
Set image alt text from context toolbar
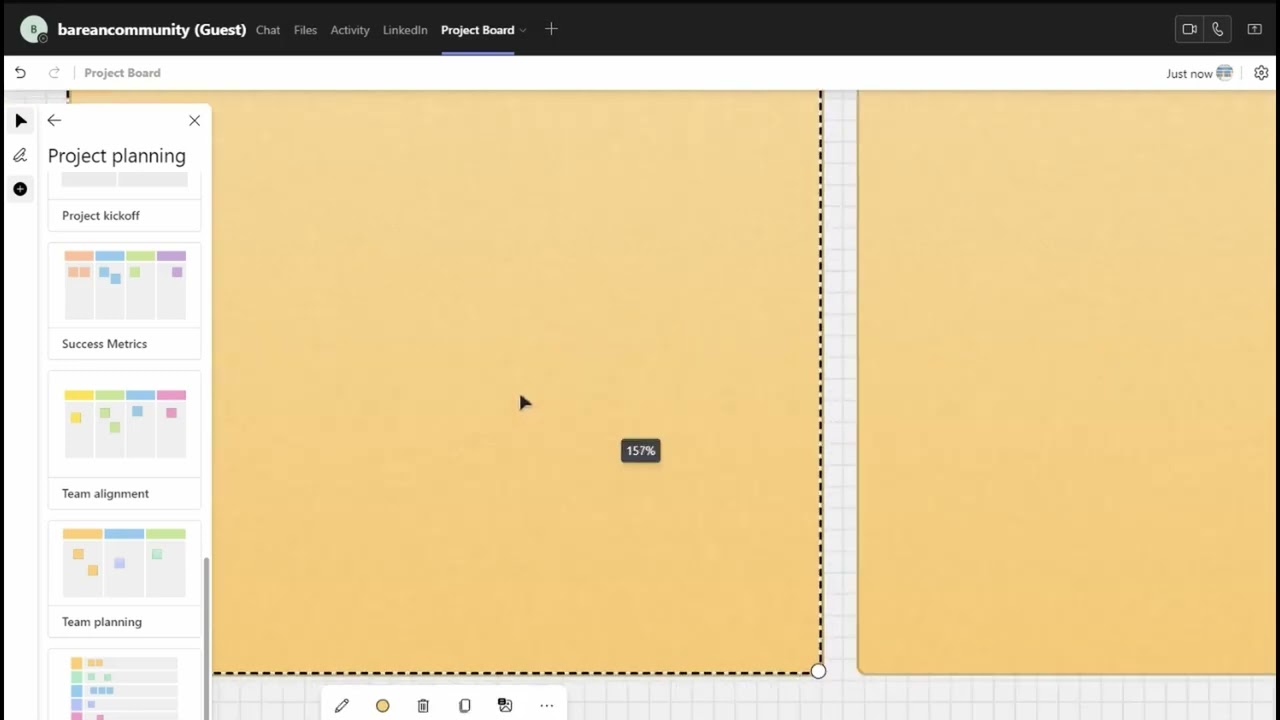505,706
